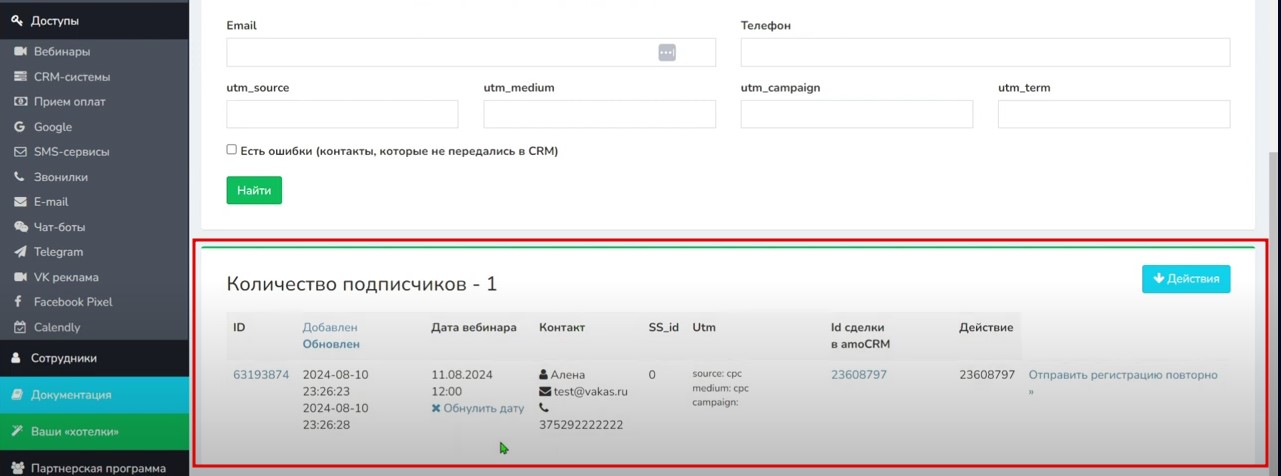Click the CRM-системы sidebar icon

click(20, 77)
